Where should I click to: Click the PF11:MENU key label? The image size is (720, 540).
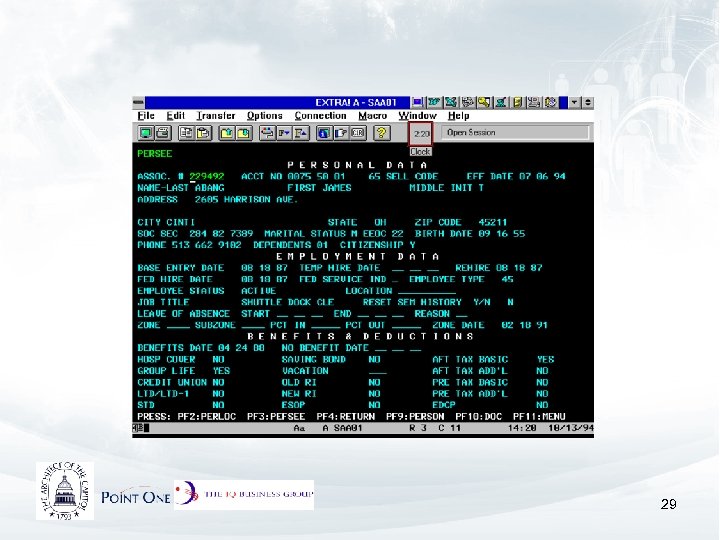tap(539, 417)
